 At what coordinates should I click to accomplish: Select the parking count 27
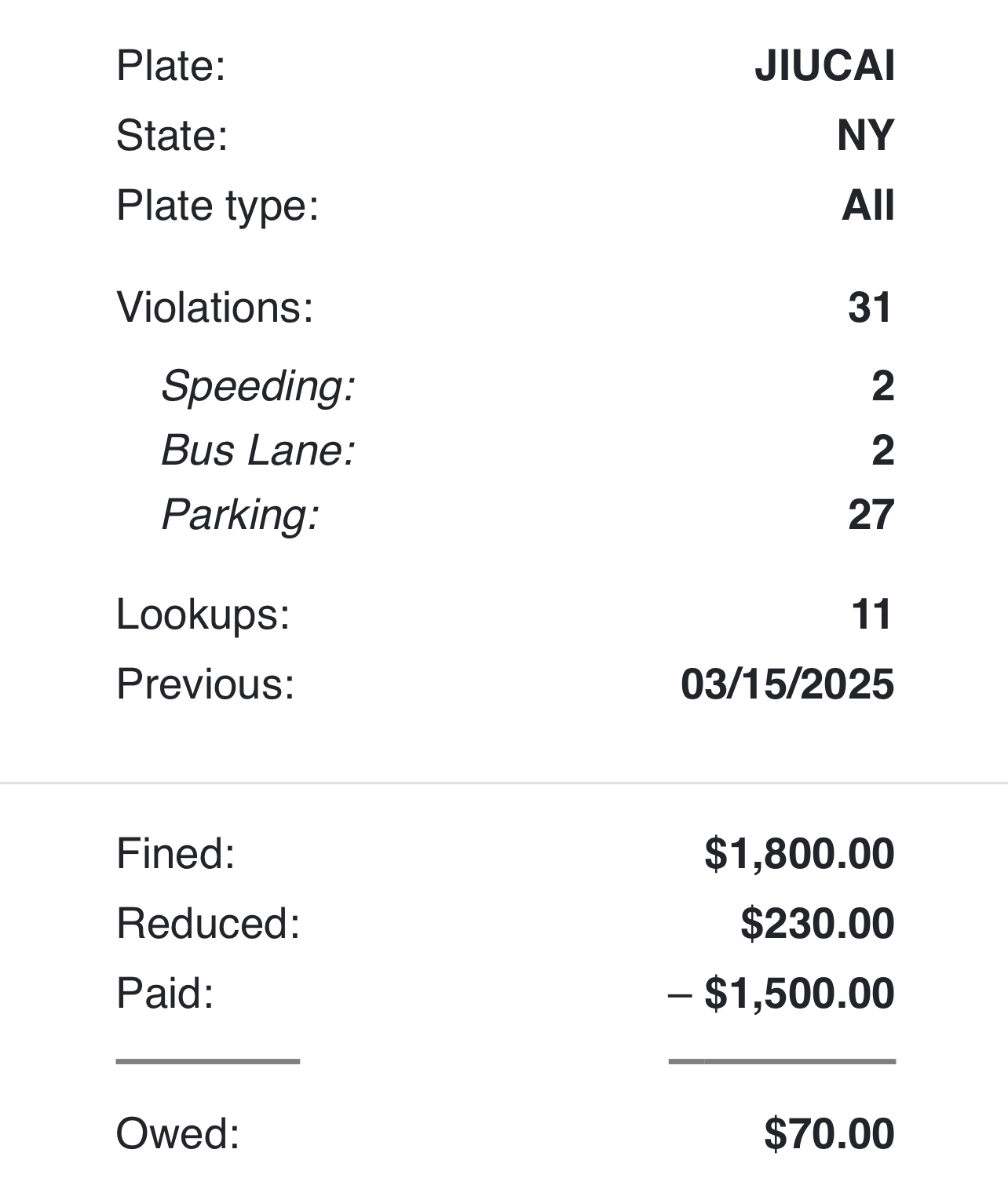click(871, 515)
